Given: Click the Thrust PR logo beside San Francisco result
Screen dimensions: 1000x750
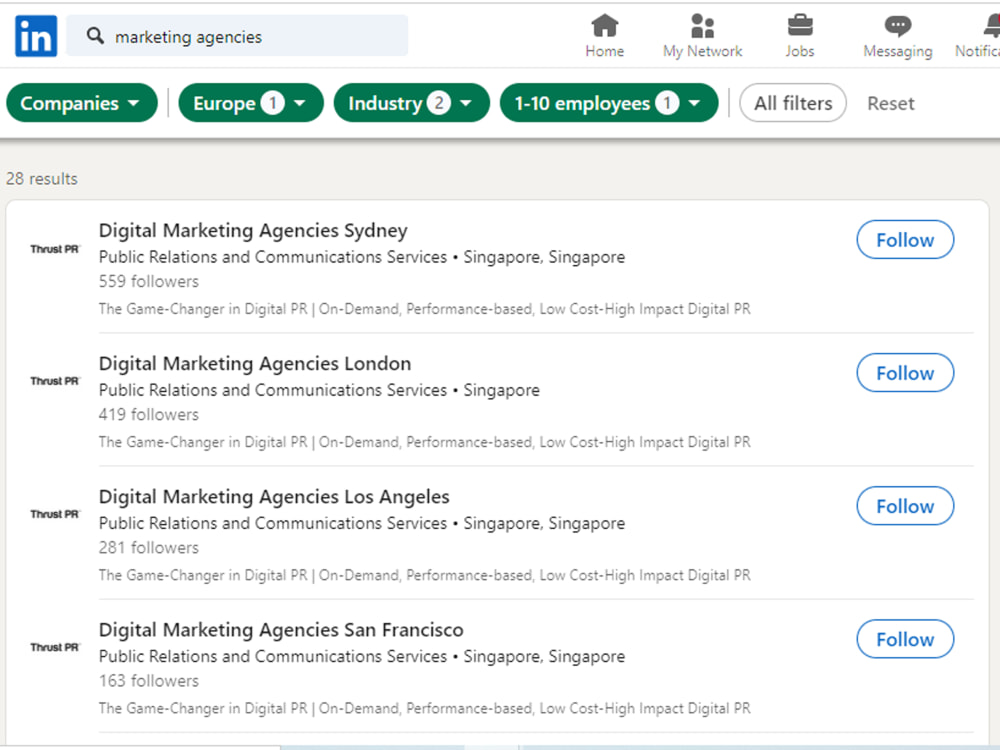Looking at the screenshot, I should 55,647.
